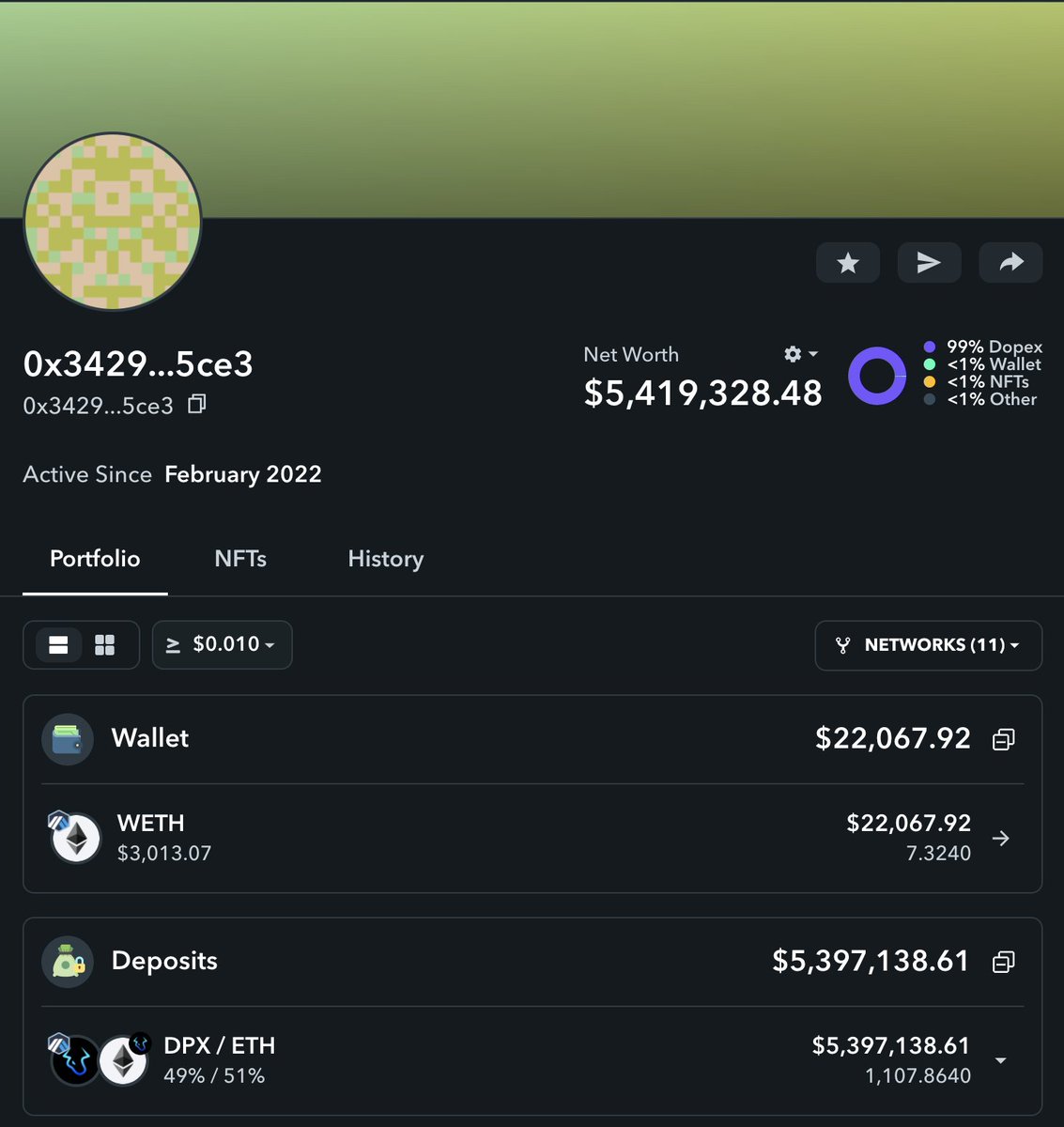
Task: Click the 49% / 51% pool ratio
Action: [214, 1076]
